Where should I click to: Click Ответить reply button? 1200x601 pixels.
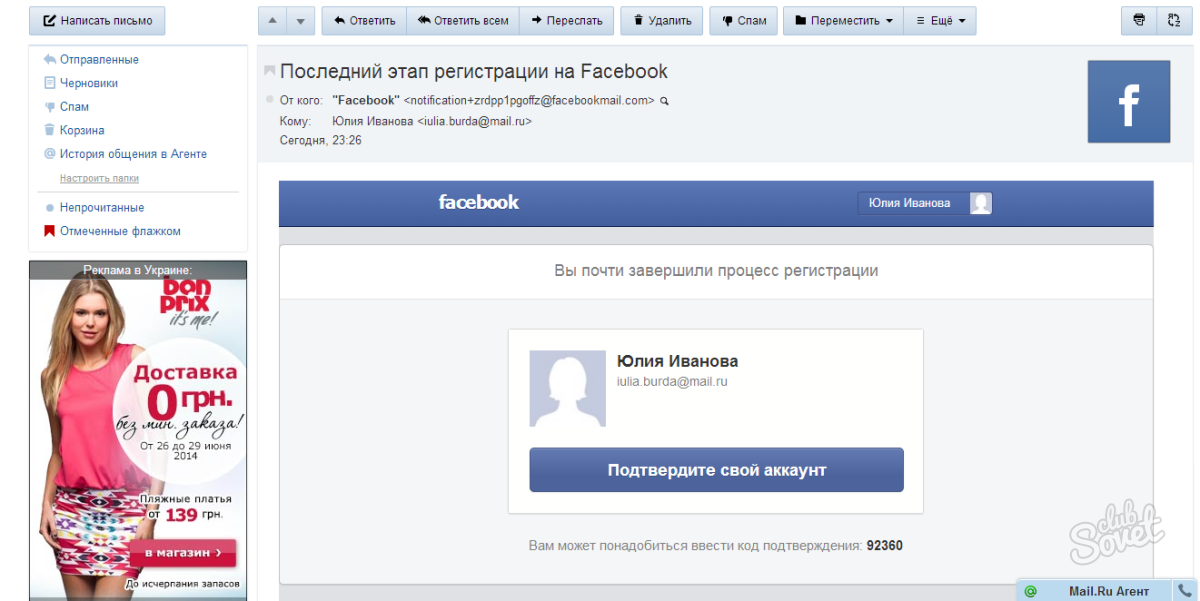click(x=365, y=21)
